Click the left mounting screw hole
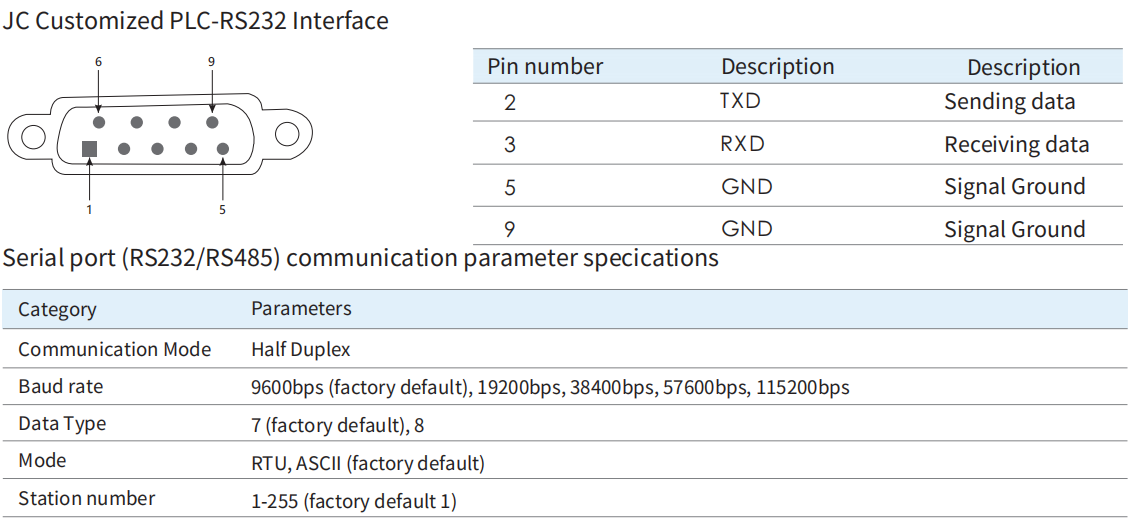The height and width of the screenshot is (529, 1131). (33, 136)
